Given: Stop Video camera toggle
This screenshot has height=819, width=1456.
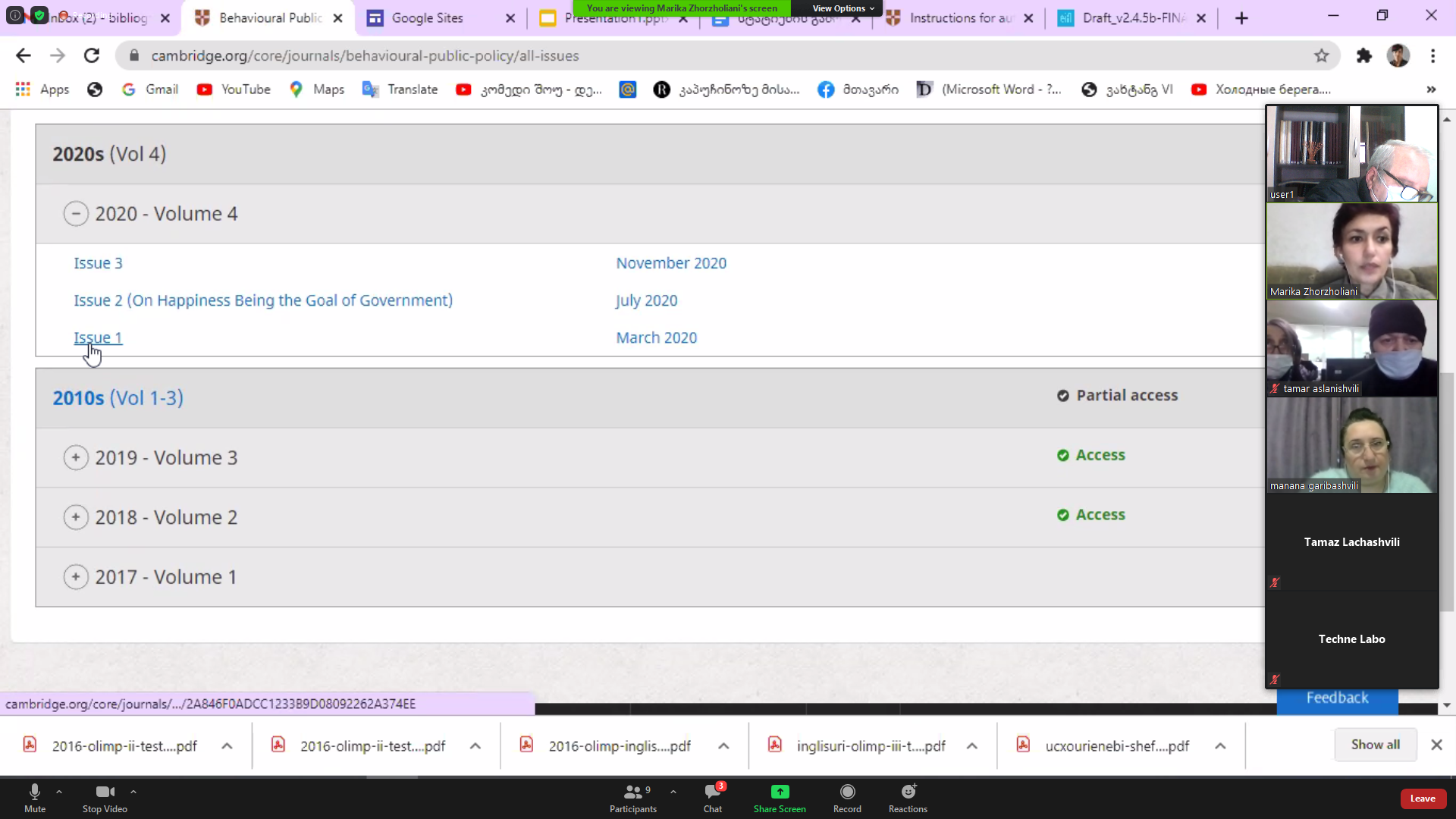Looking at the screenshot, I should 105,792.
